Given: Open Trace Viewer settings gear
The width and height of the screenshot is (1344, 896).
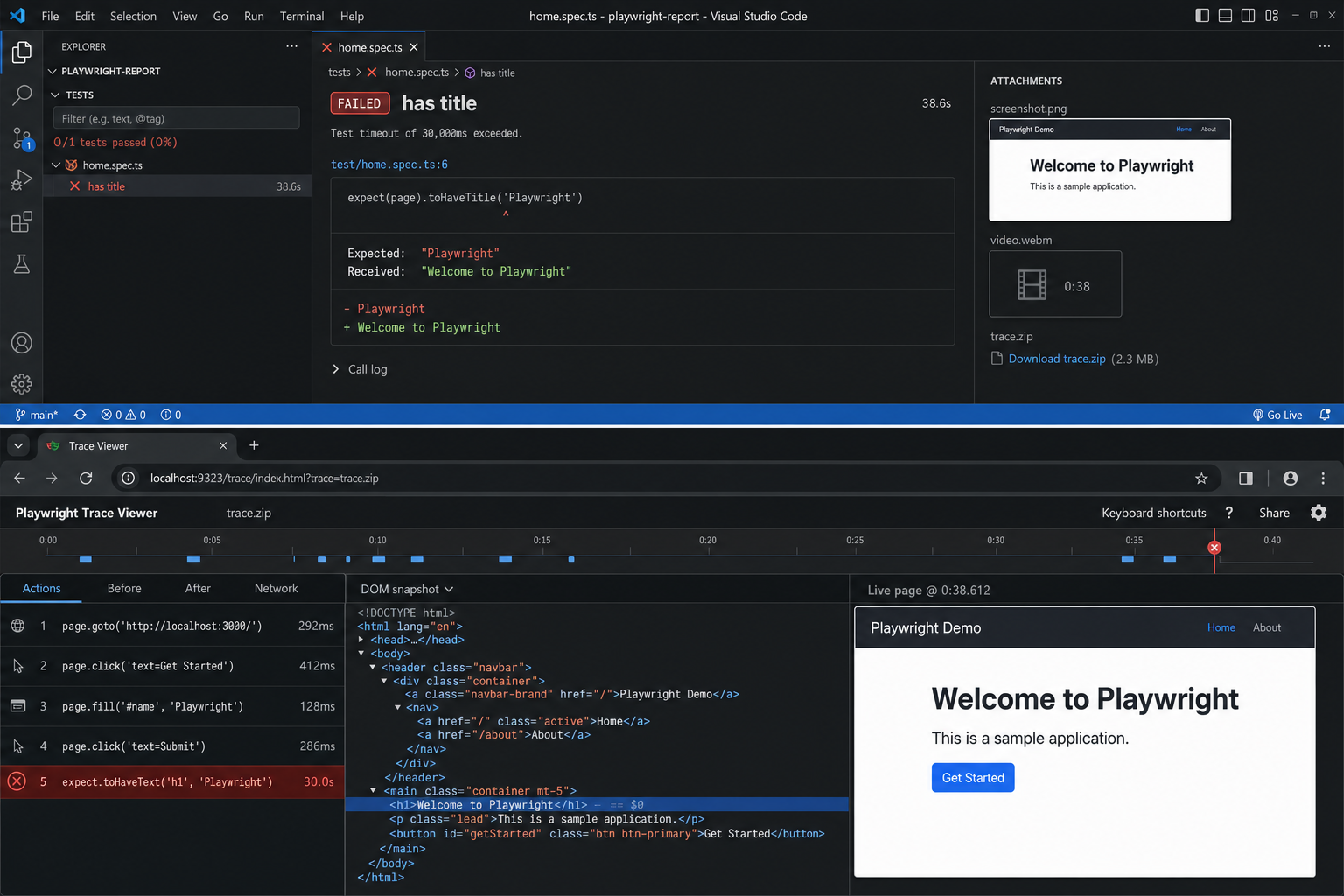Looking at the screenshot, I should (x=1319, y=513).
